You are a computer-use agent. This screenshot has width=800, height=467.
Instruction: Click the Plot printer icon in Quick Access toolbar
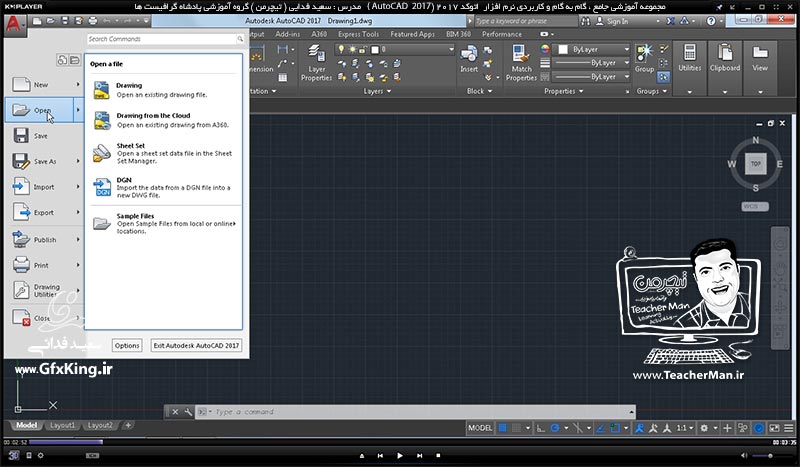point(93,21)
